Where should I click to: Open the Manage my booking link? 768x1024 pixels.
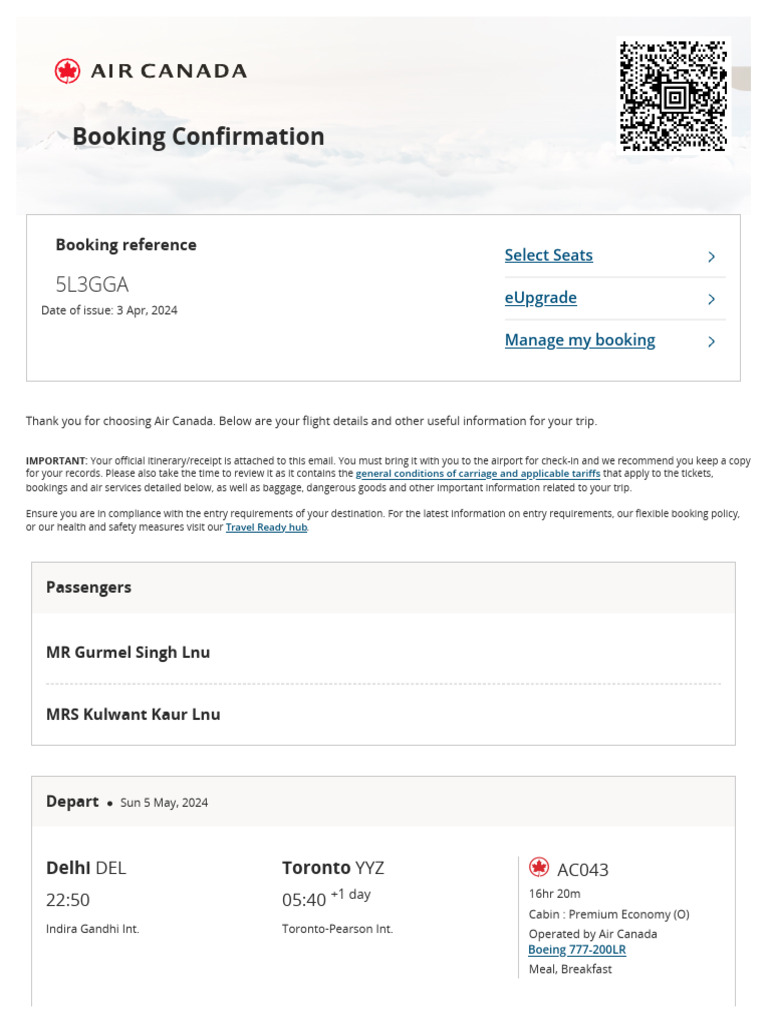579,340
